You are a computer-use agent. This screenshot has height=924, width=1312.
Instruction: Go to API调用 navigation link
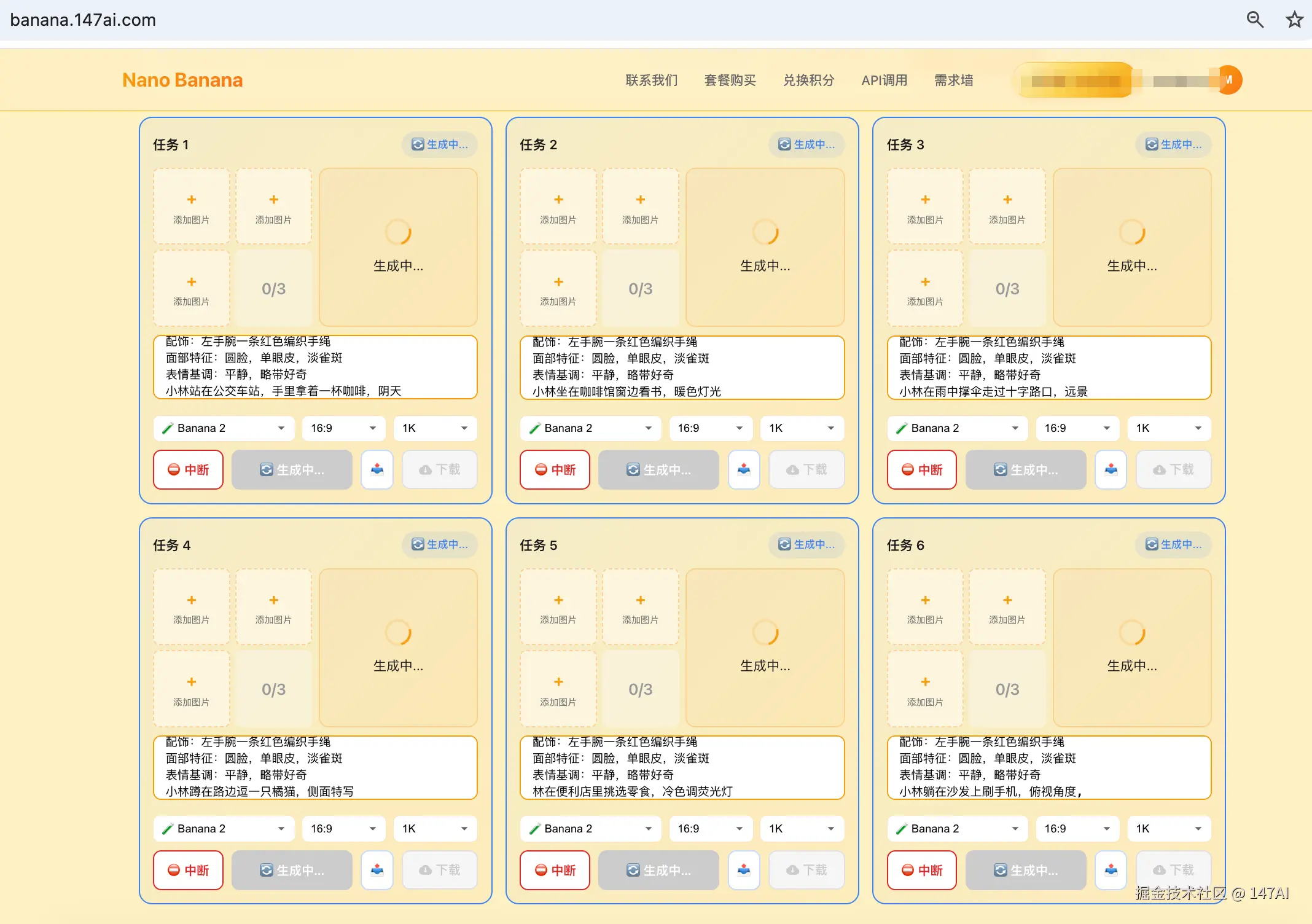884,80
